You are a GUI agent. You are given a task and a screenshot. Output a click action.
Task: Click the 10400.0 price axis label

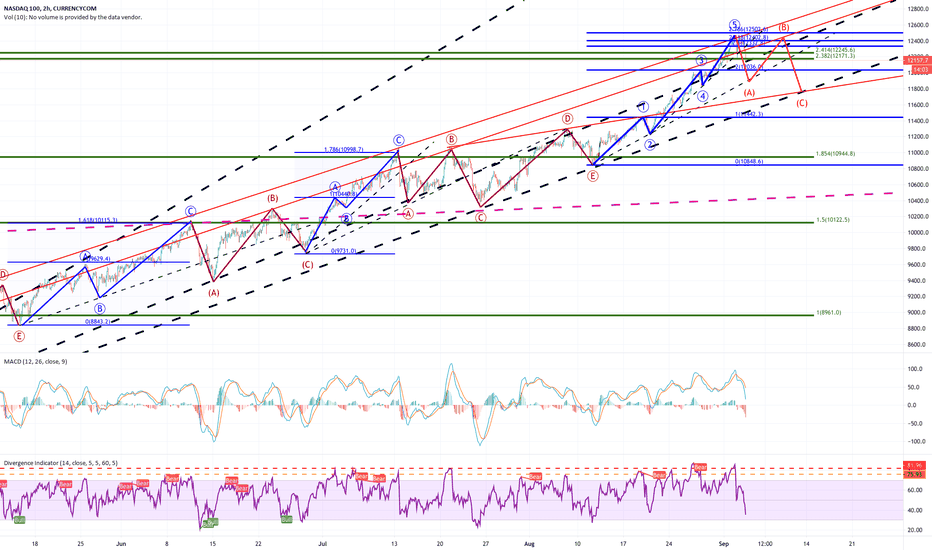(x=918, y=200)
